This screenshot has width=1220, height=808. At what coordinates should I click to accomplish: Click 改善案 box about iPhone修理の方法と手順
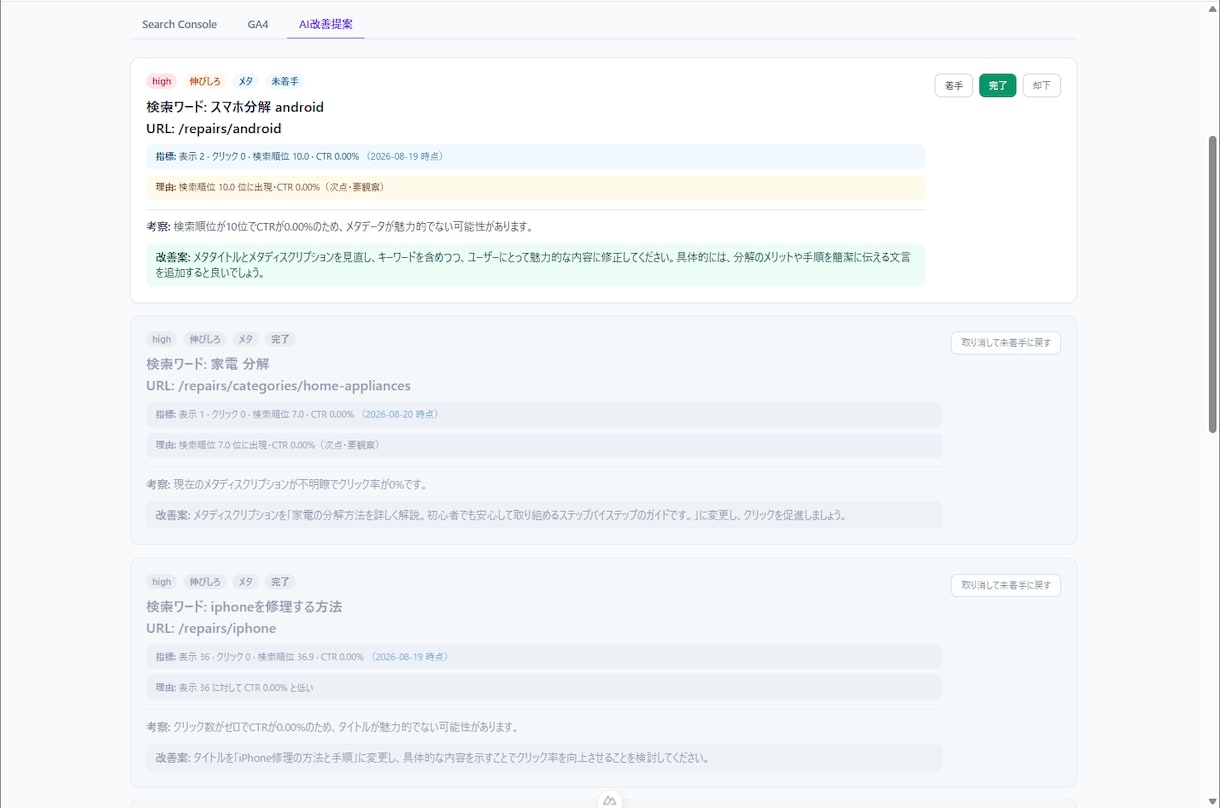point(544,758)
